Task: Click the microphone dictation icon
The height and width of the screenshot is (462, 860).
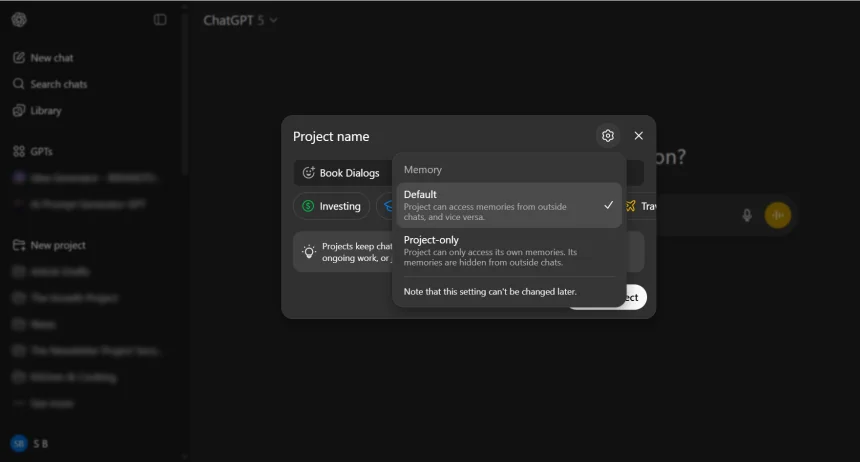Action: coord(747,215)
